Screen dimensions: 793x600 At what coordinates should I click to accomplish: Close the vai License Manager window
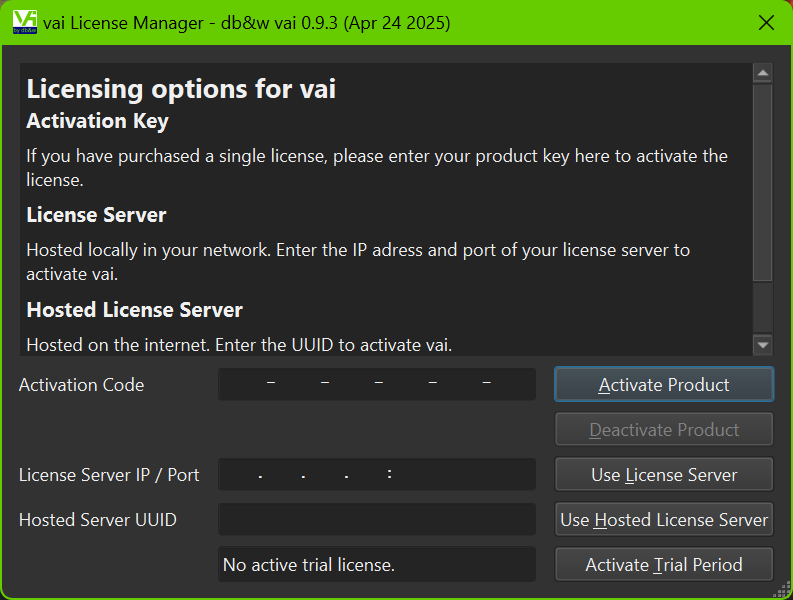[x=766, y=22]
